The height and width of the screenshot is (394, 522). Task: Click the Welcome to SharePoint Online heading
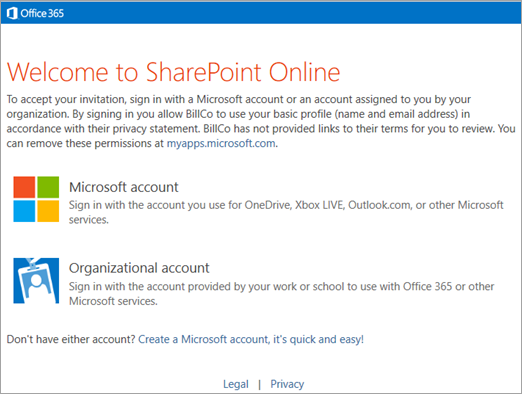point(173,72)
